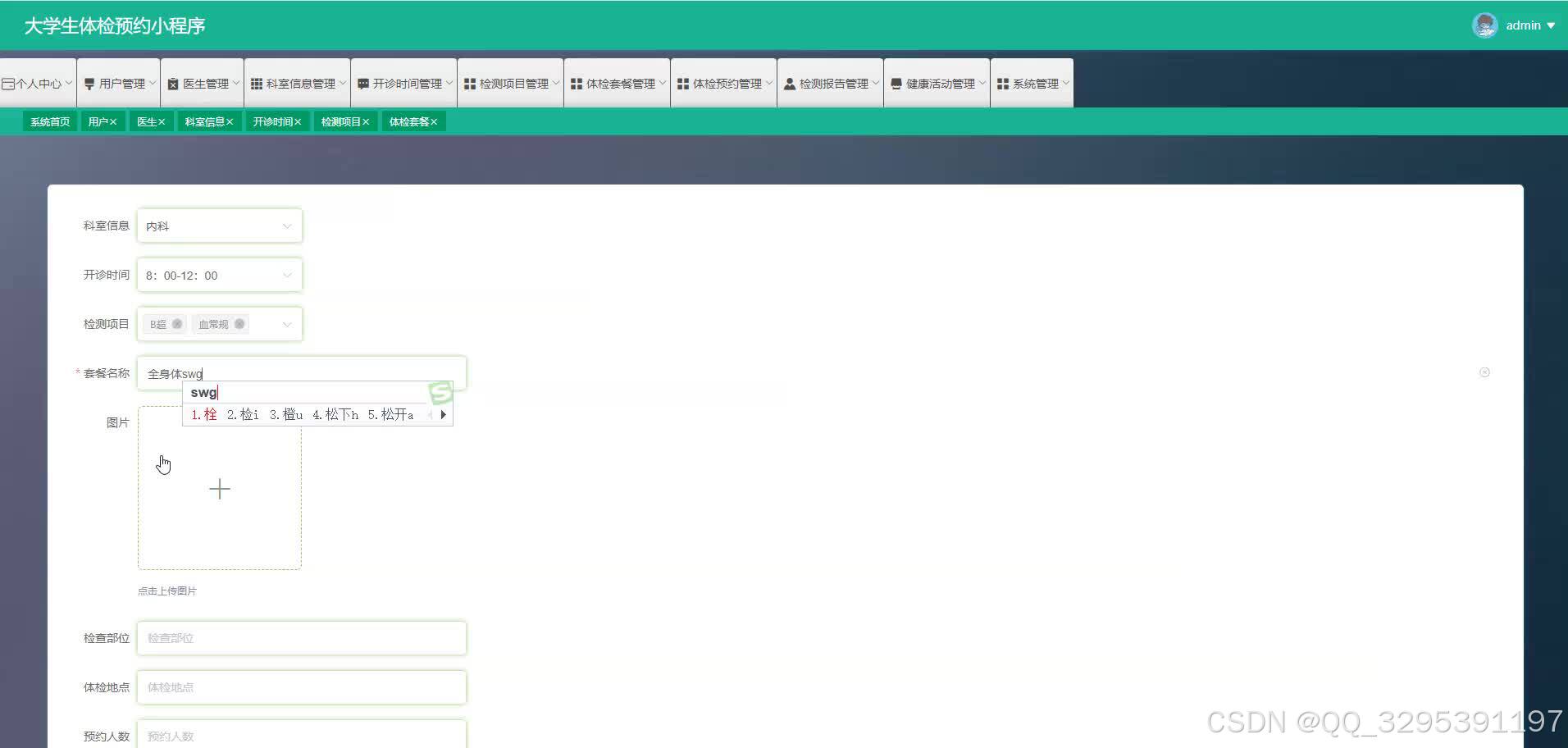Screen dimensions: 1568x748
Task: Show next page of IME candidates
Action: (x=443, y=414)
